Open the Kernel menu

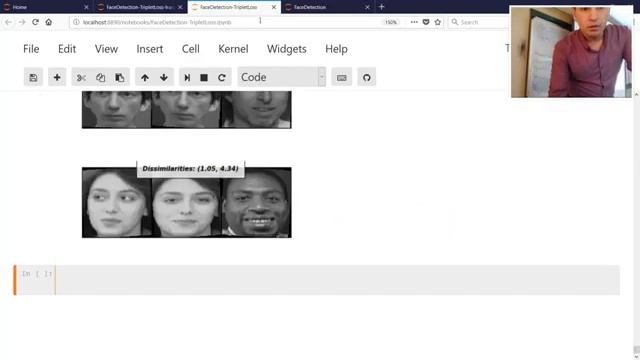click(233, 49)
